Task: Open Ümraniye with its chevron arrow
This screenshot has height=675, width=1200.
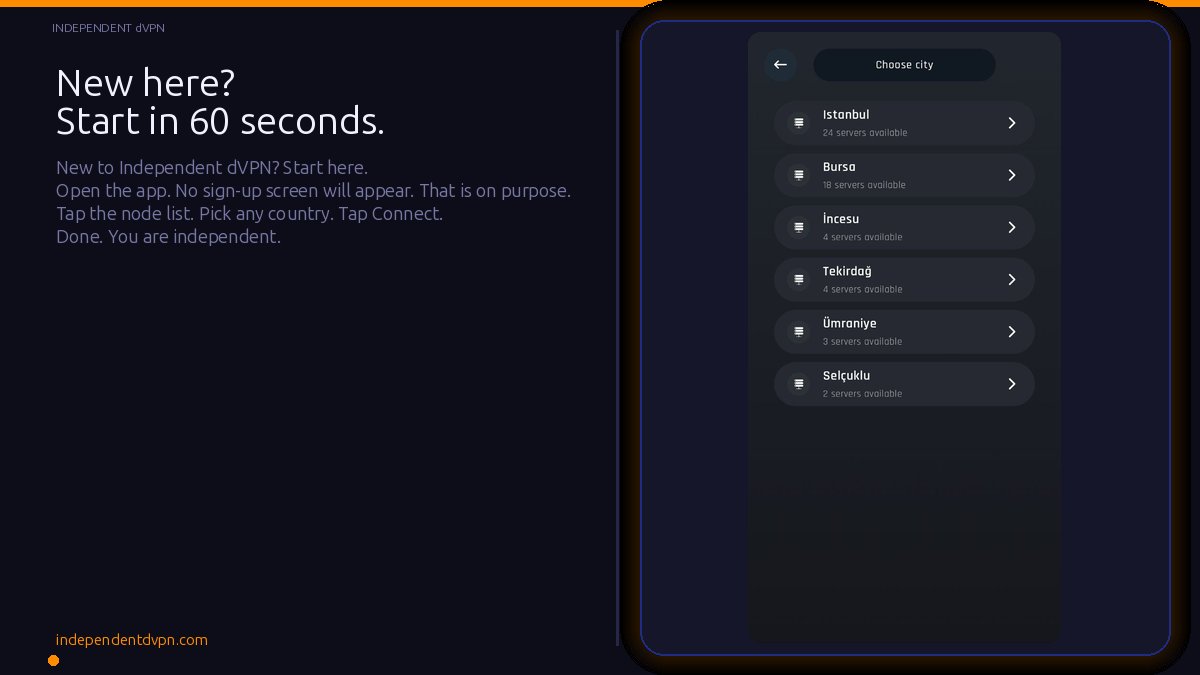Action: pyautogui.click(x=1012, y=331)
